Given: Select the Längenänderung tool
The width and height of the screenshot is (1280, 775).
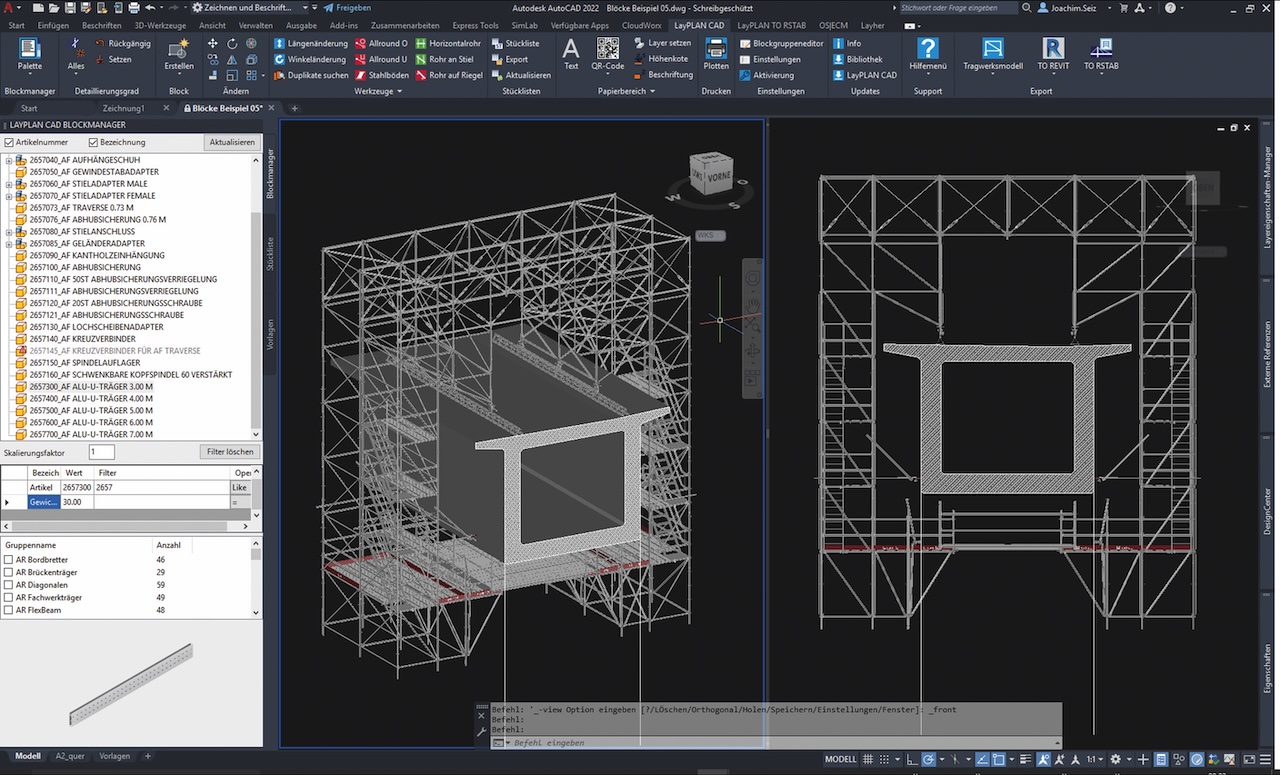Looking at the screenshot, I should tap(310, 44).
